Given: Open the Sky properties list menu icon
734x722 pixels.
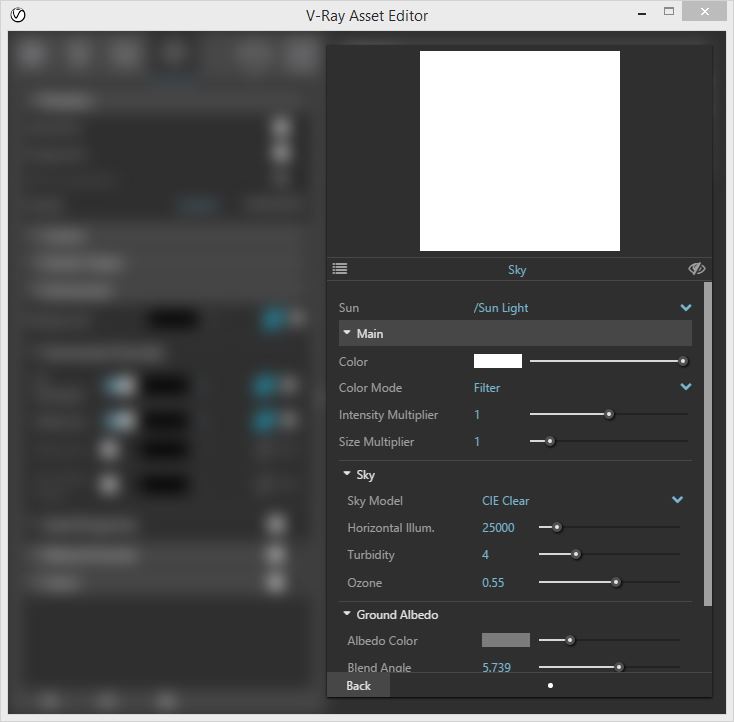Looking at the screenshot, I should [x=340, y=269].
